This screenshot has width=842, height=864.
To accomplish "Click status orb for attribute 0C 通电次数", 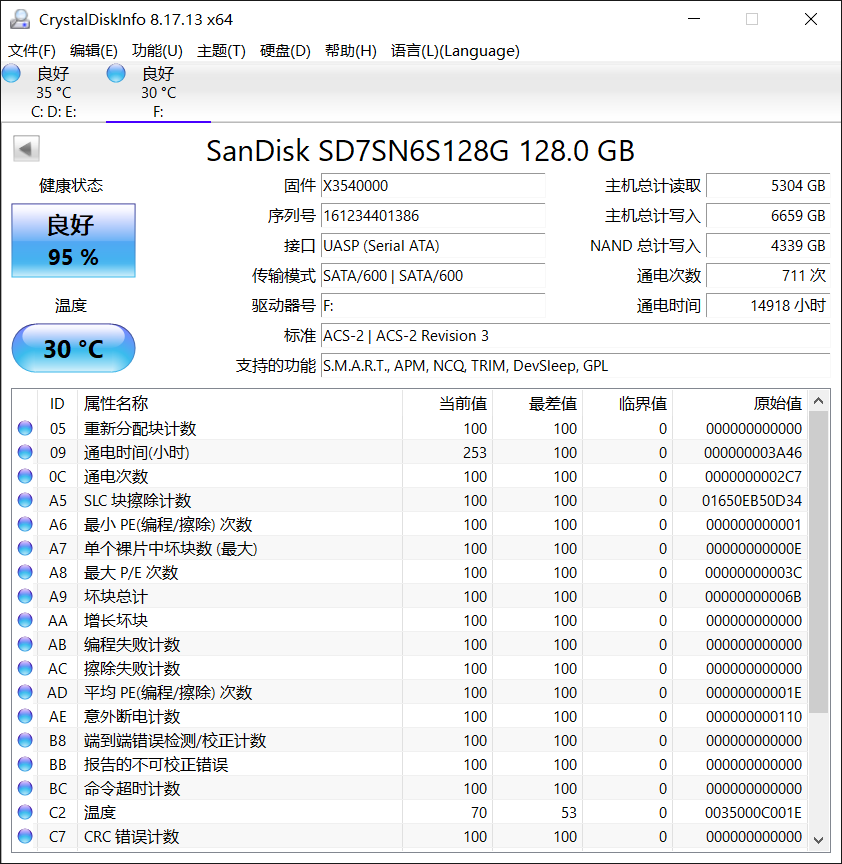I will tap(25, 476).
